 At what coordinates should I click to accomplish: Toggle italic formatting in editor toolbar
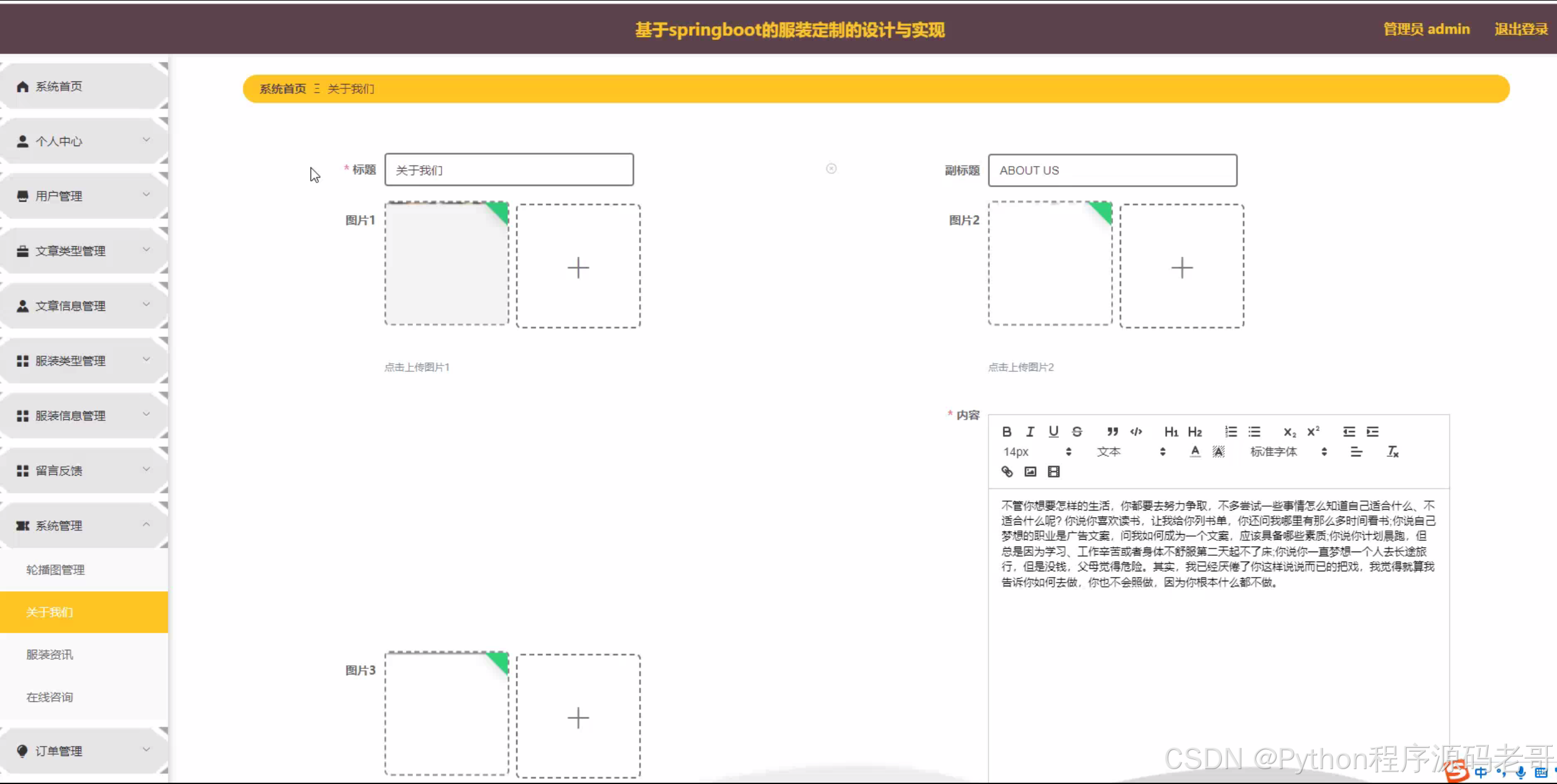tap(1030, 431)
